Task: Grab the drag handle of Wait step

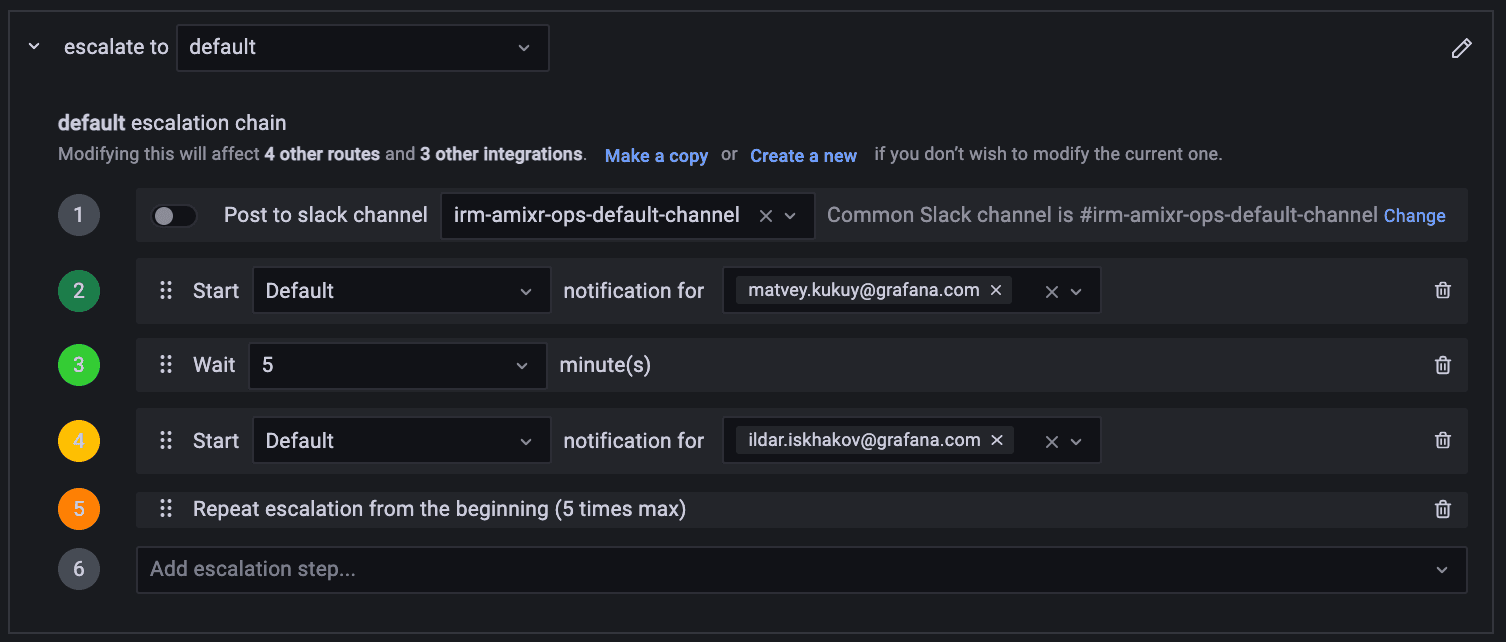Action: pos(166,365)
